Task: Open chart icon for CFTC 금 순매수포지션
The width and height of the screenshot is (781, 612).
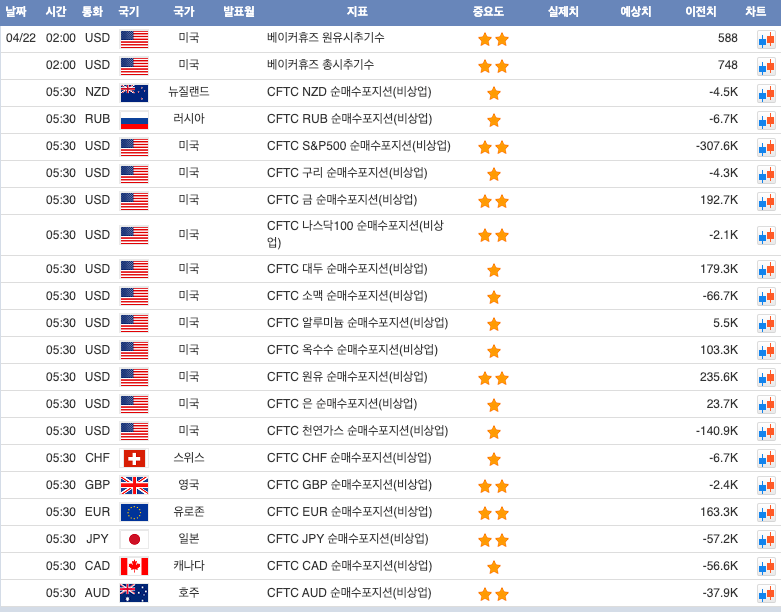Action: [x=766, y=201]
